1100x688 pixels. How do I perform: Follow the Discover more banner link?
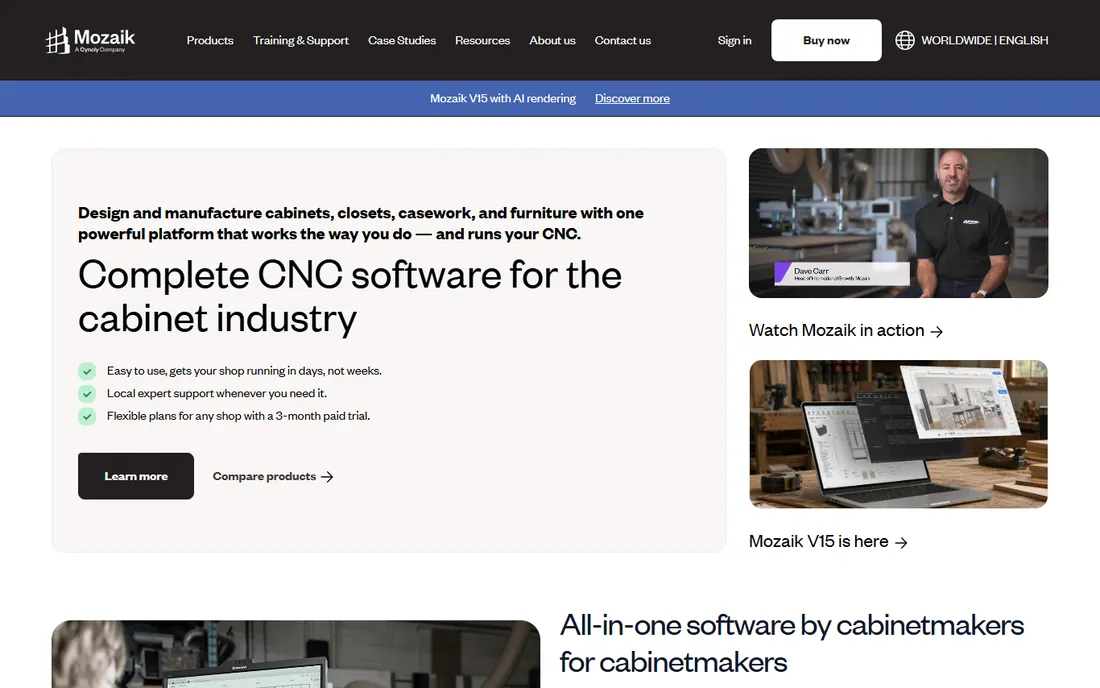[632, 98]
